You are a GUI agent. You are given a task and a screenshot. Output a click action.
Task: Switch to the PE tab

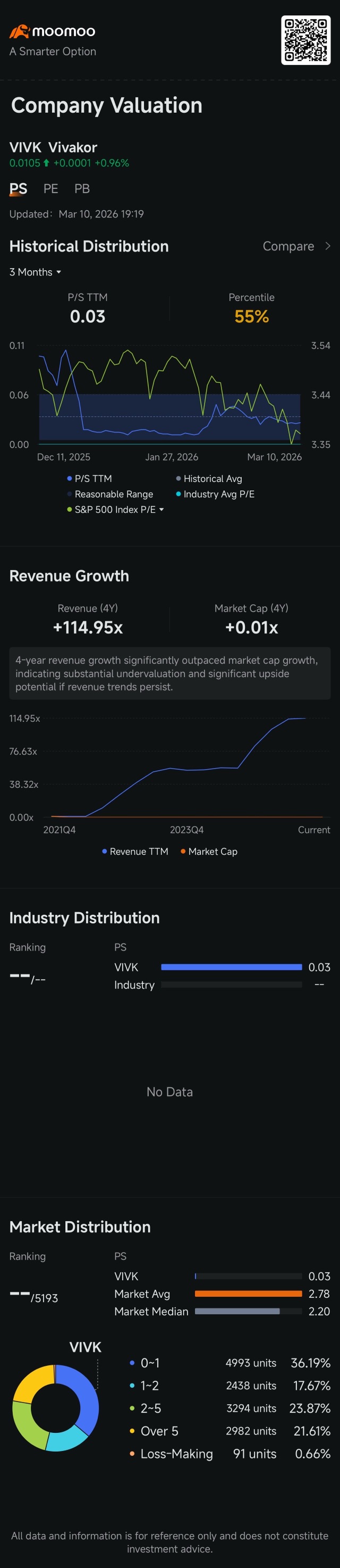50,189
